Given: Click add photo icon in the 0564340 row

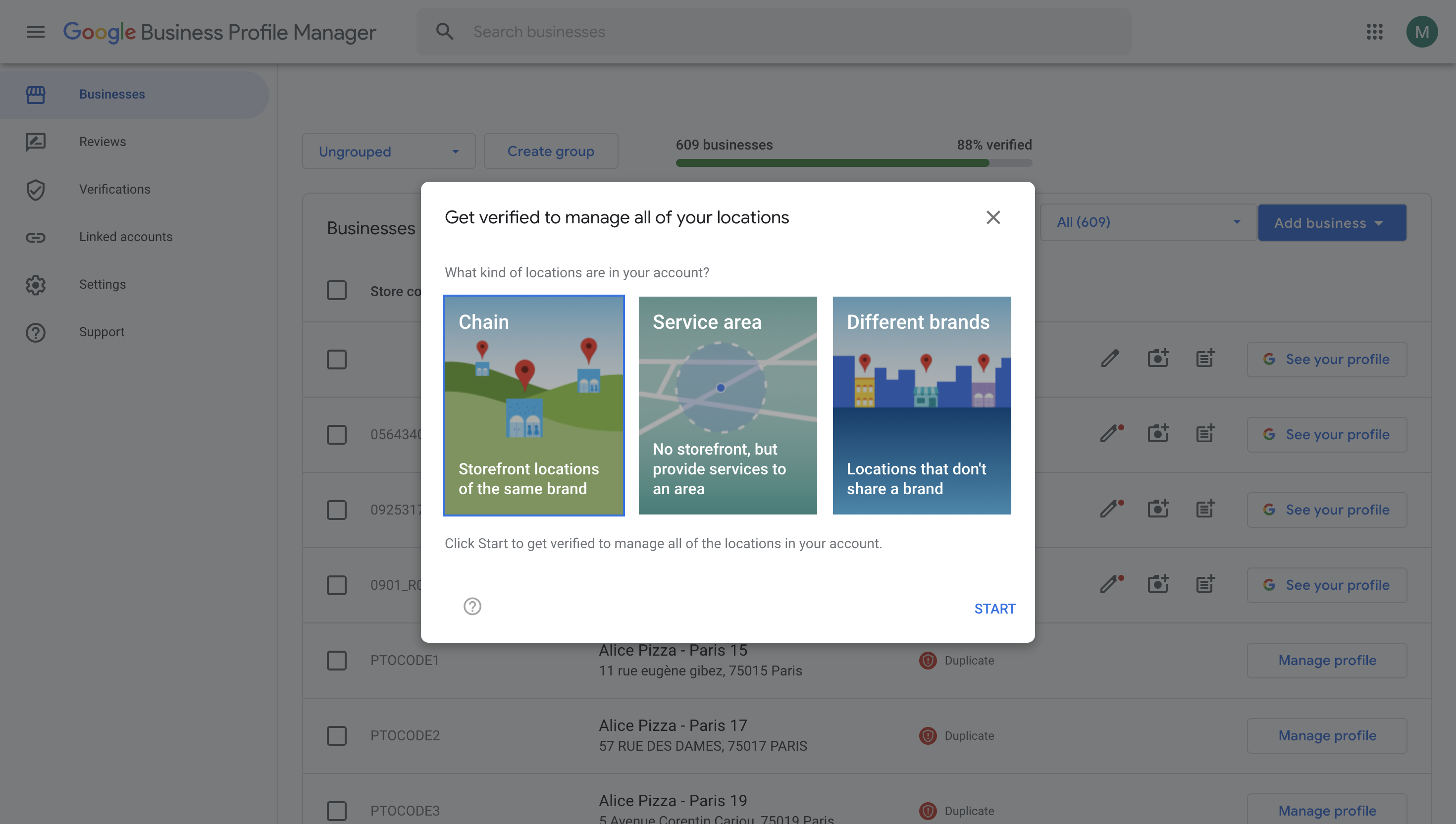Looking at the screenshot, I should (1158, 433).
